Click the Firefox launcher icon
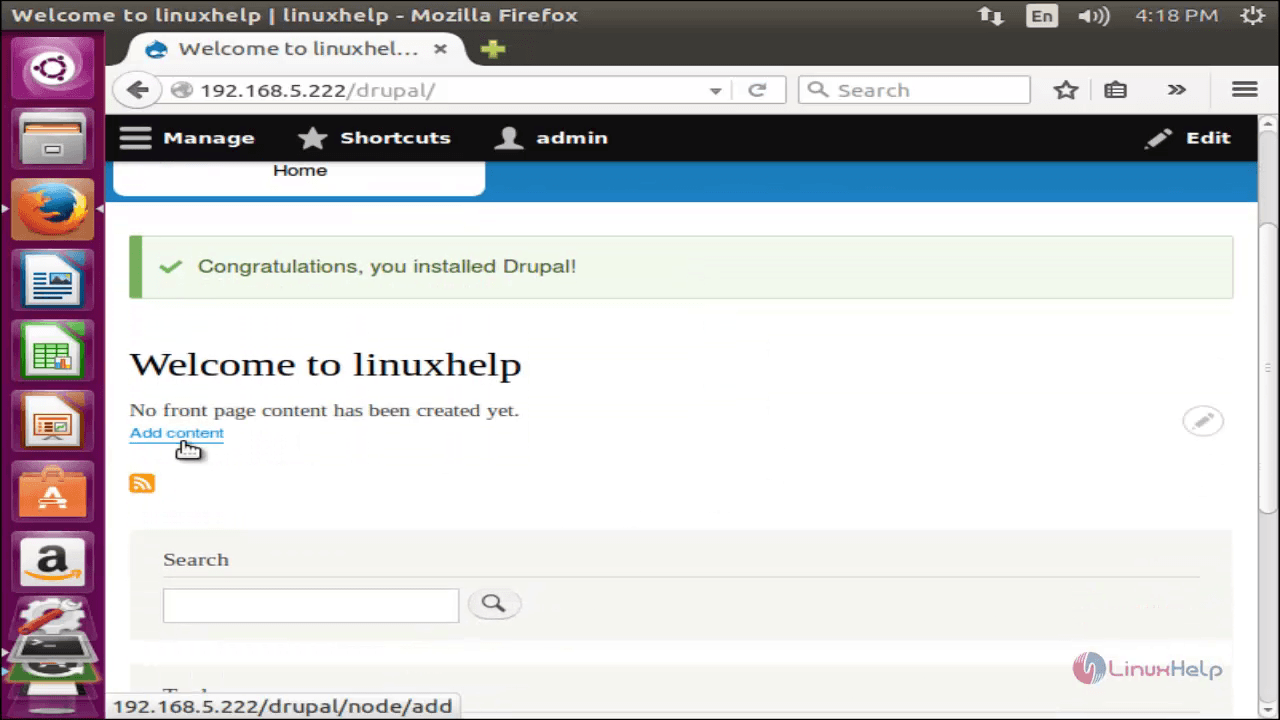Viewport: 1280px width, 720px height. (x=52, y=209)
